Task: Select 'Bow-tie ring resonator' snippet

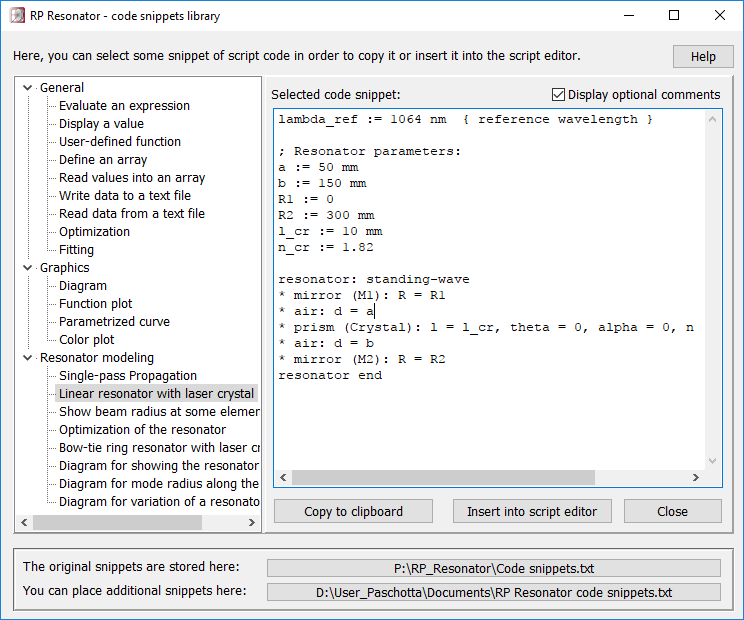Action: tap(159, 448)
